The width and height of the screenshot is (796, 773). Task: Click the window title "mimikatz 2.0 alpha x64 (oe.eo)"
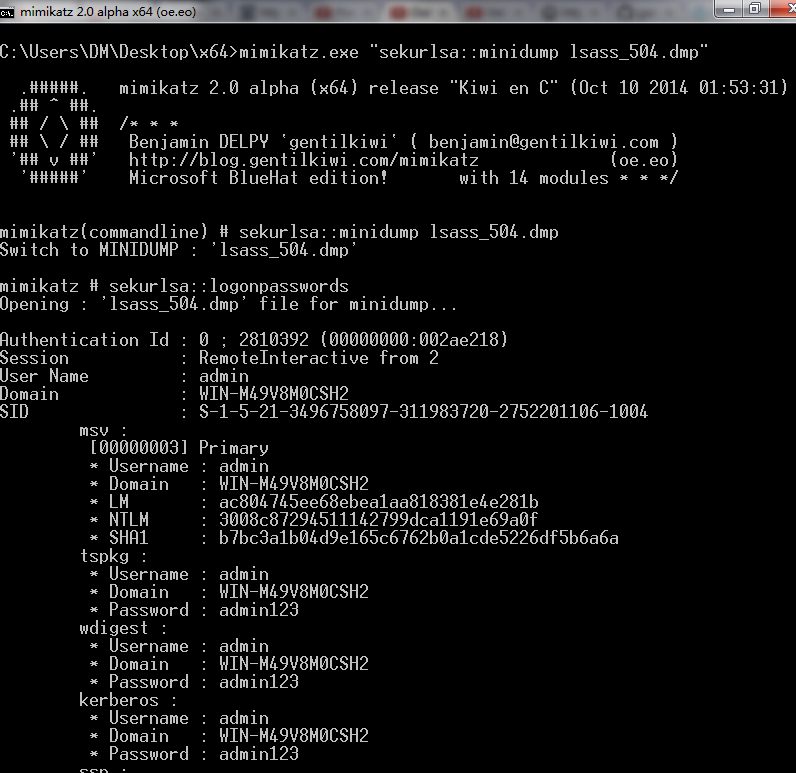[x=108, y=12]
